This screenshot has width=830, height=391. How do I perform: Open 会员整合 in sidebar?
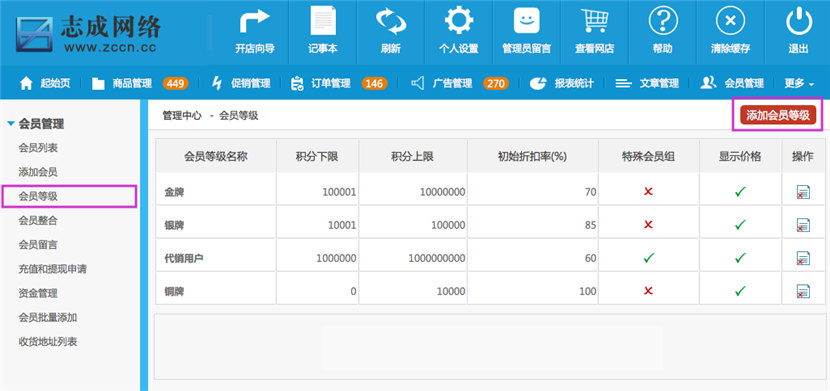[x=38, y=221]
